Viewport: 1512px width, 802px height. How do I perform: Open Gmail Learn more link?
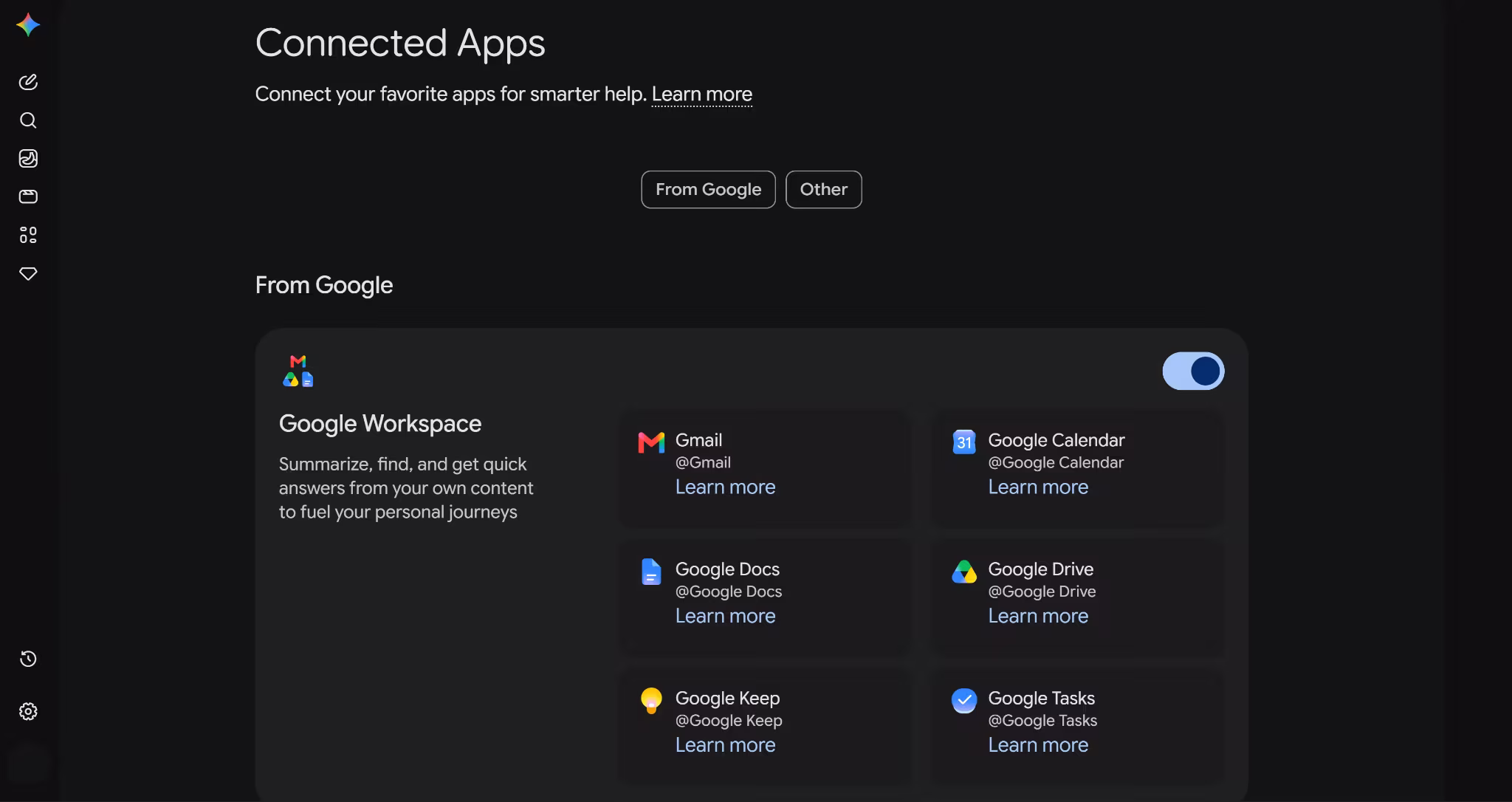(x=725, y=487)
